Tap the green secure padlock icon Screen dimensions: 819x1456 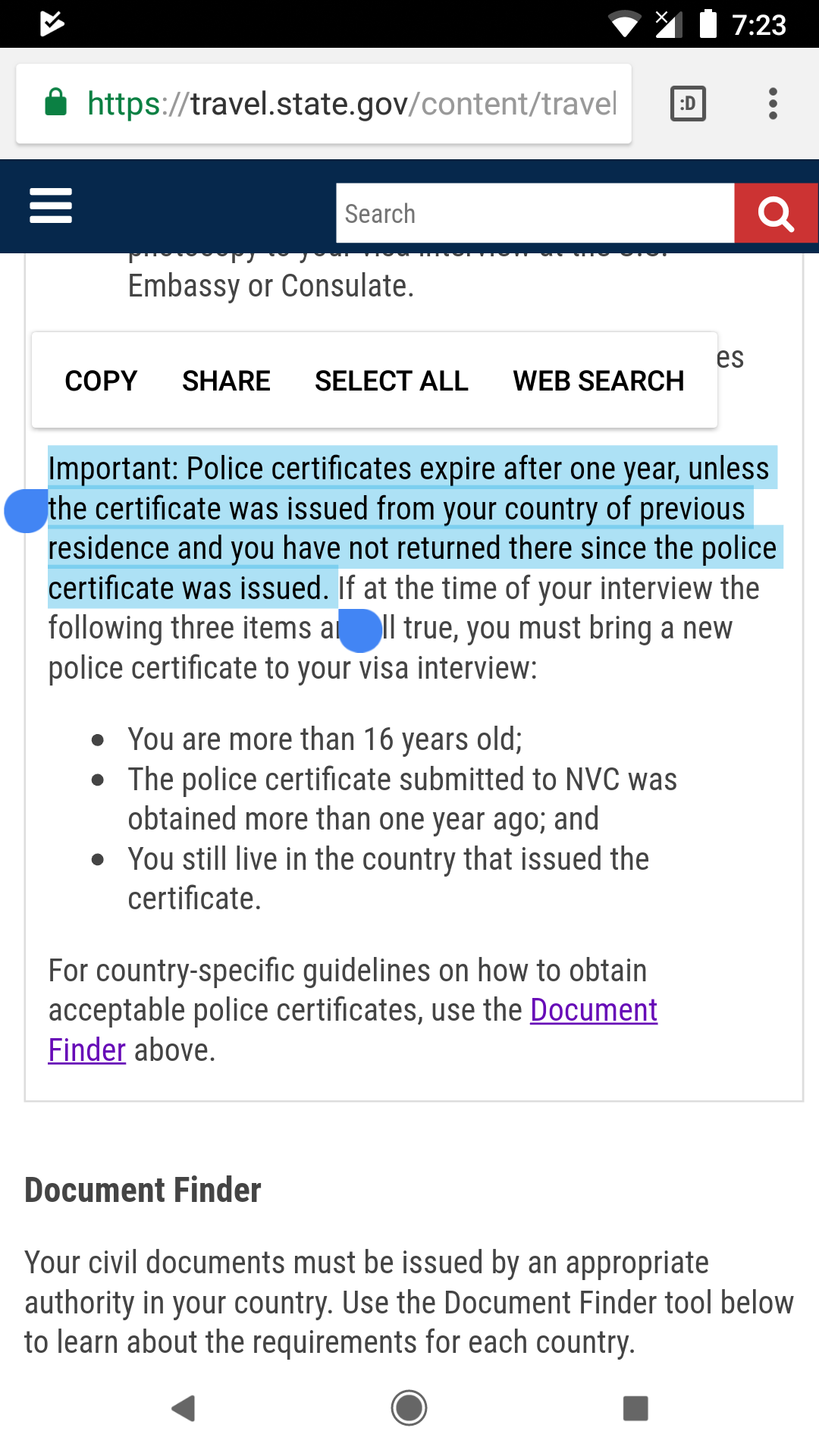pos(56,102)
